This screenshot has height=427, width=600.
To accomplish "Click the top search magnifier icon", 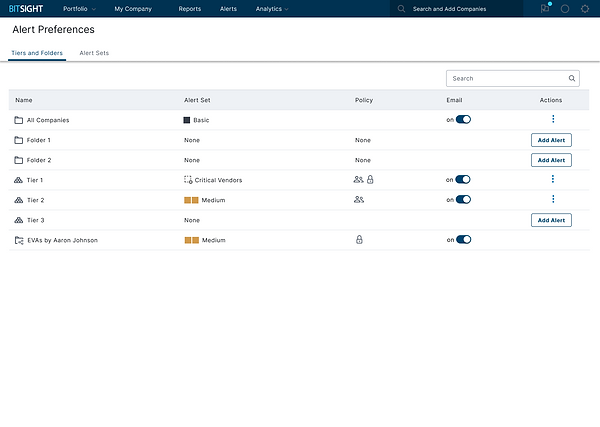I will coord(401,8).
